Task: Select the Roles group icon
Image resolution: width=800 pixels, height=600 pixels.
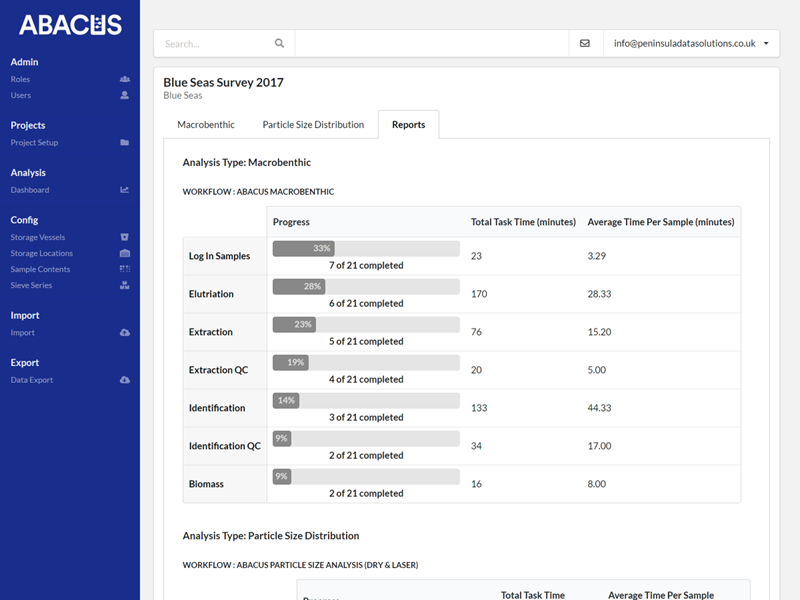Action: 123,79
